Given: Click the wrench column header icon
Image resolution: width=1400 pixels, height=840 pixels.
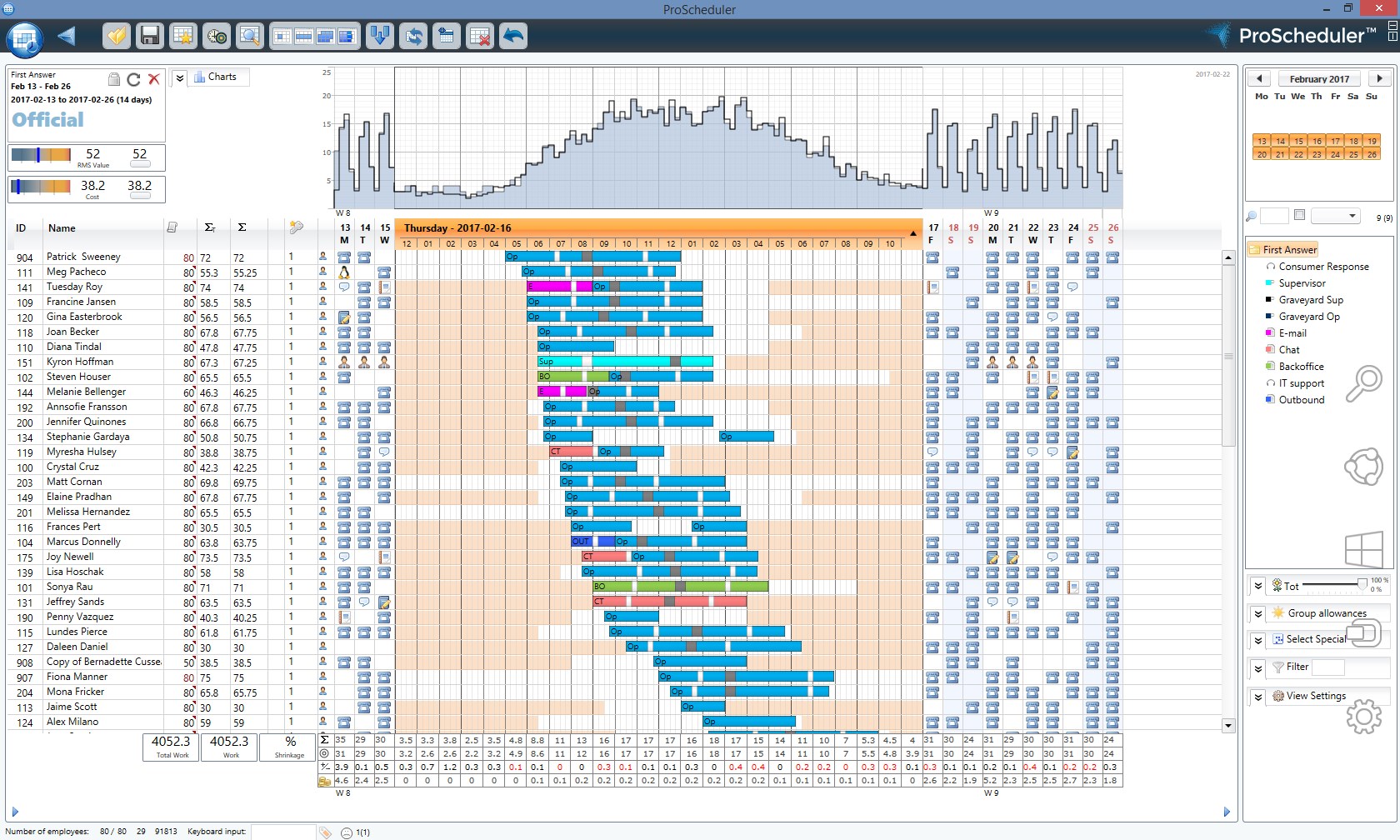Looking at the screenshot, I should (x=296, y=227).
